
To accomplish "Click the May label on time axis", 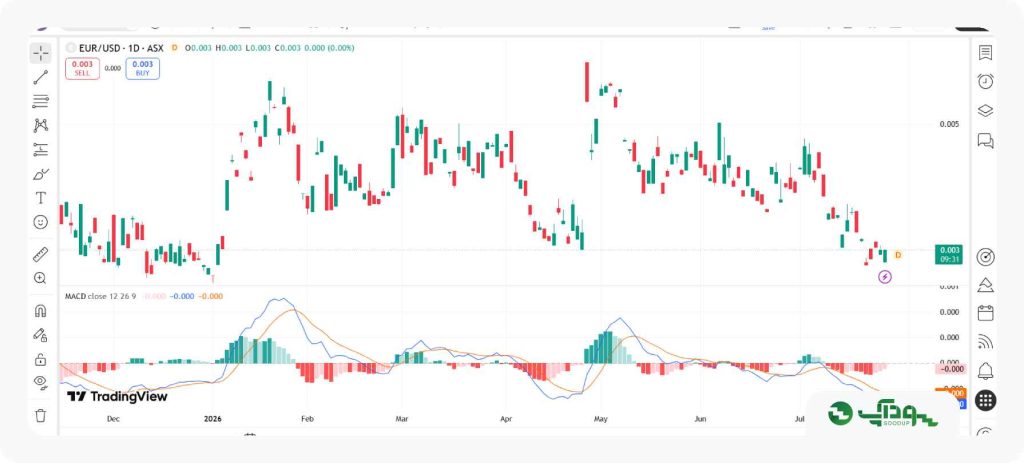I will click(x=601, y=418).
